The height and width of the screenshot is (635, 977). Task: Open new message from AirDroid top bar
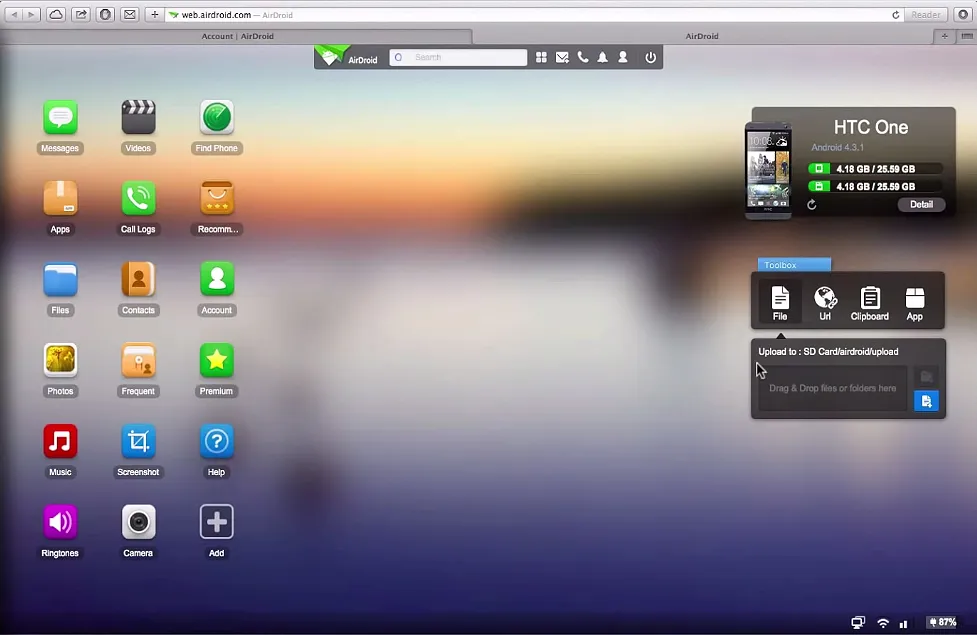tap(562, 57)
